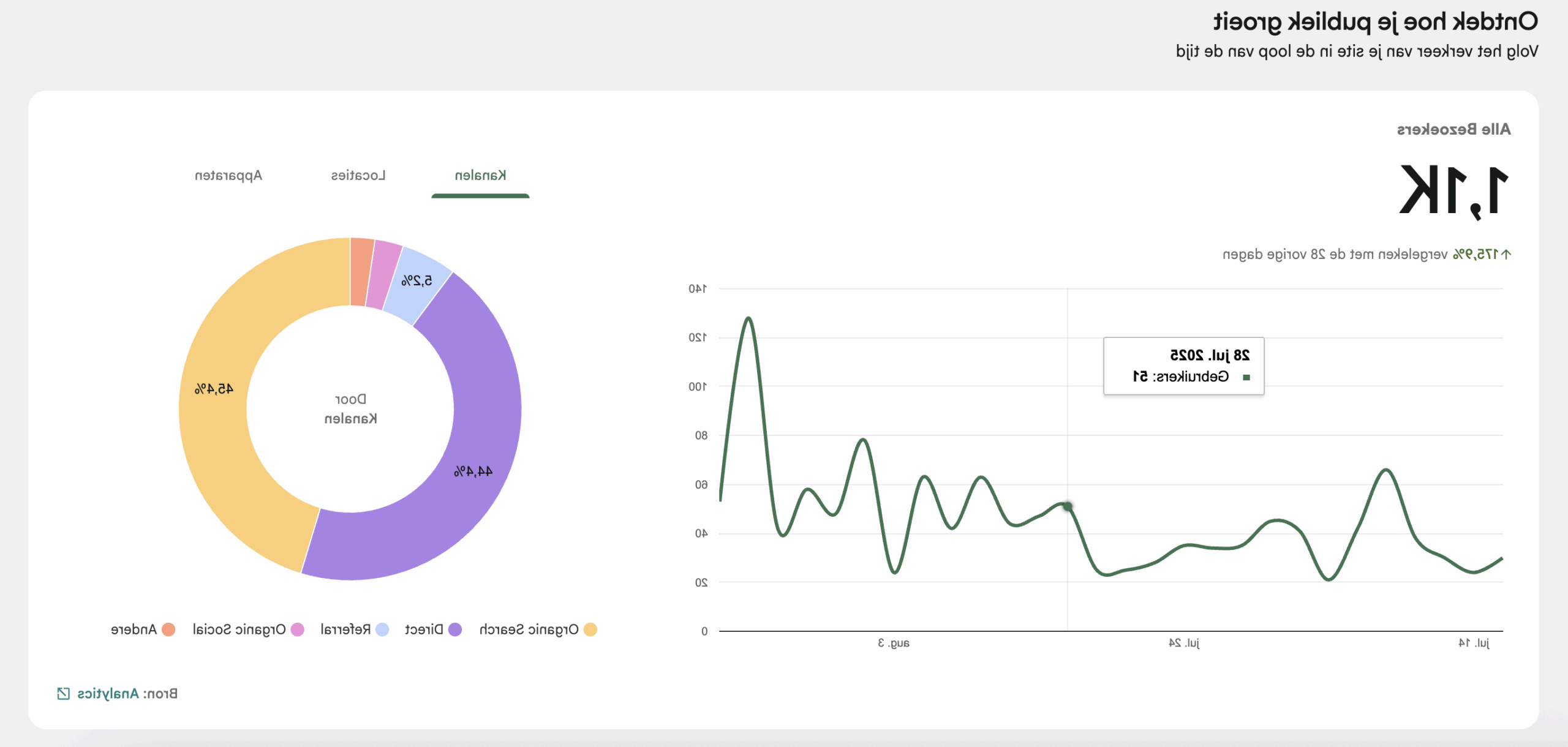
Task: Click the 5,2% light blue donut segment
Action: click(x=417, y=282)
